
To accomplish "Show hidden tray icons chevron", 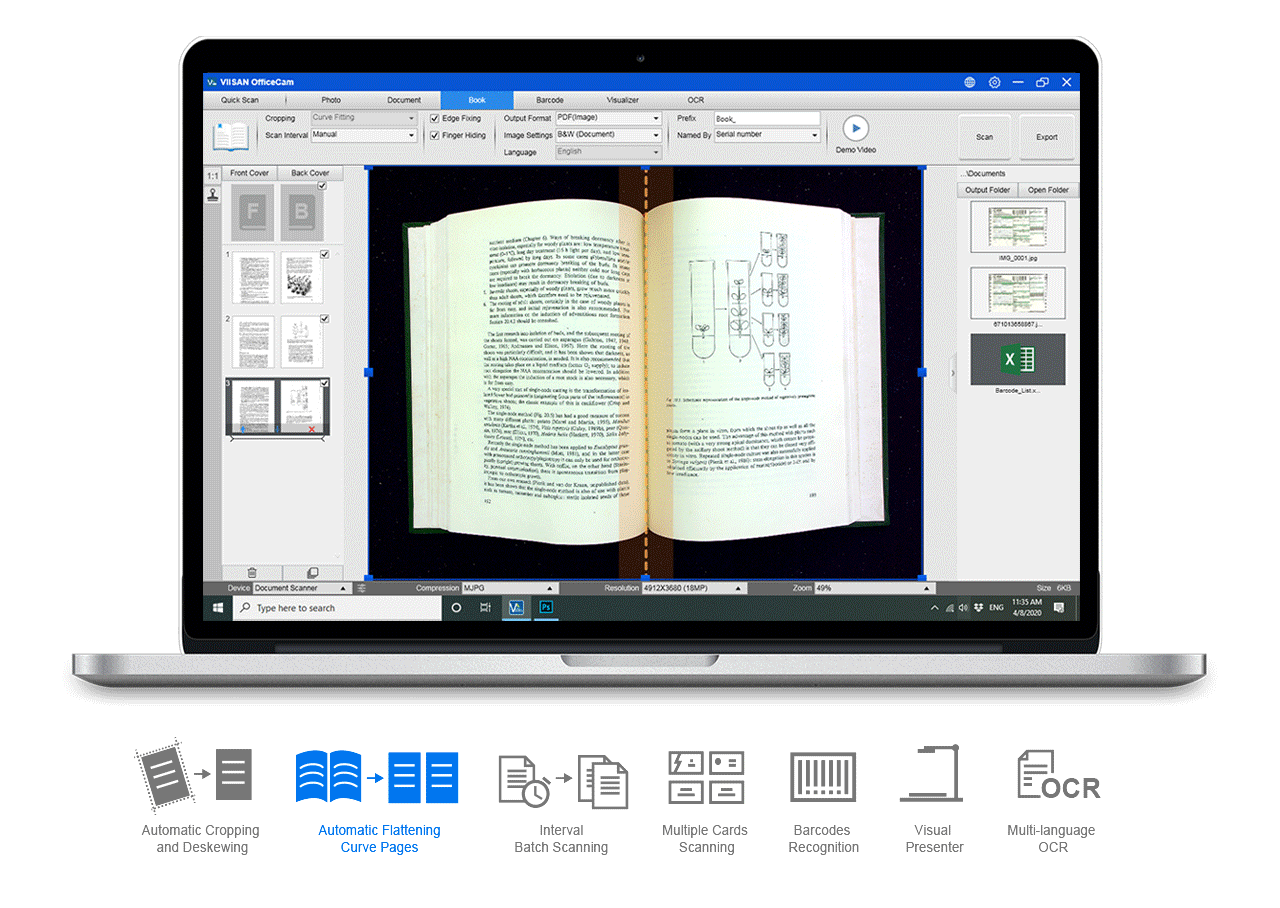I will click(x=935, y=607).
